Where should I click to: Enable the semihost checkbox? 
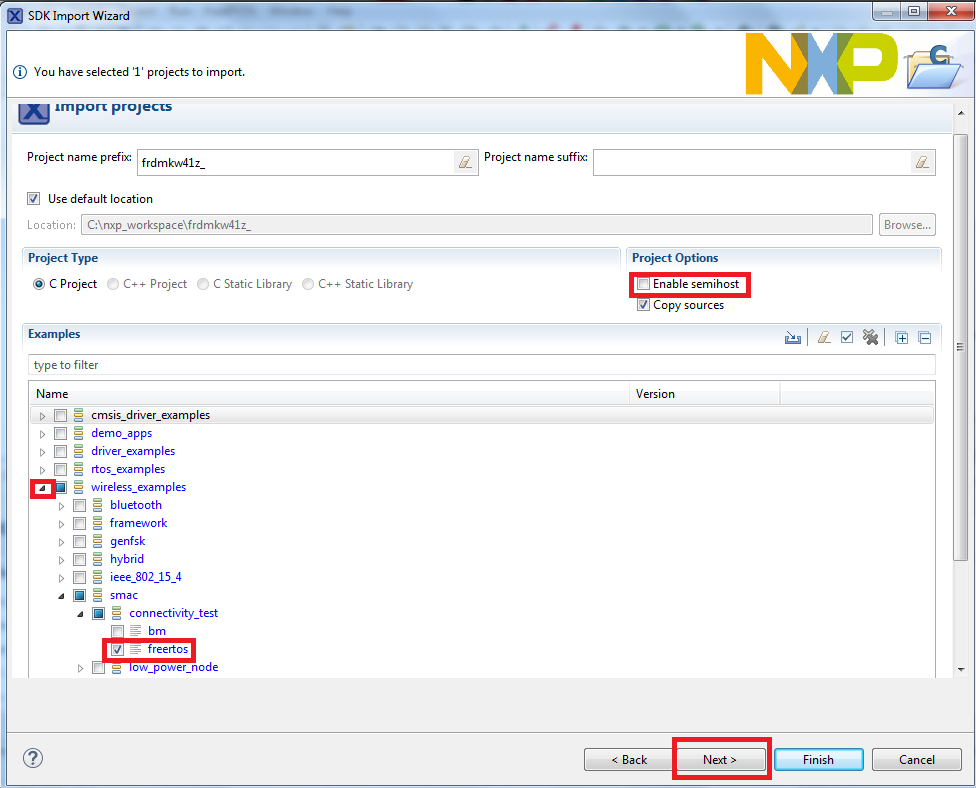644,285
